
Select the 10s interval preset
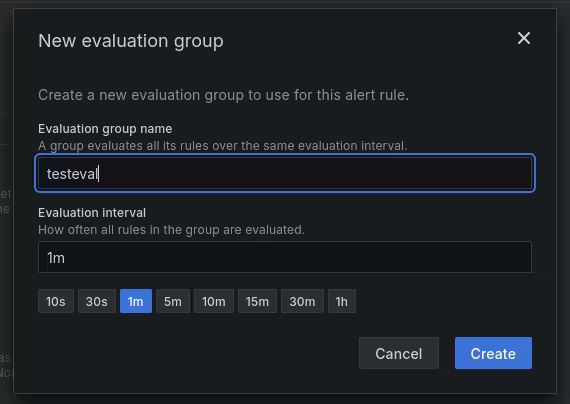56,301
